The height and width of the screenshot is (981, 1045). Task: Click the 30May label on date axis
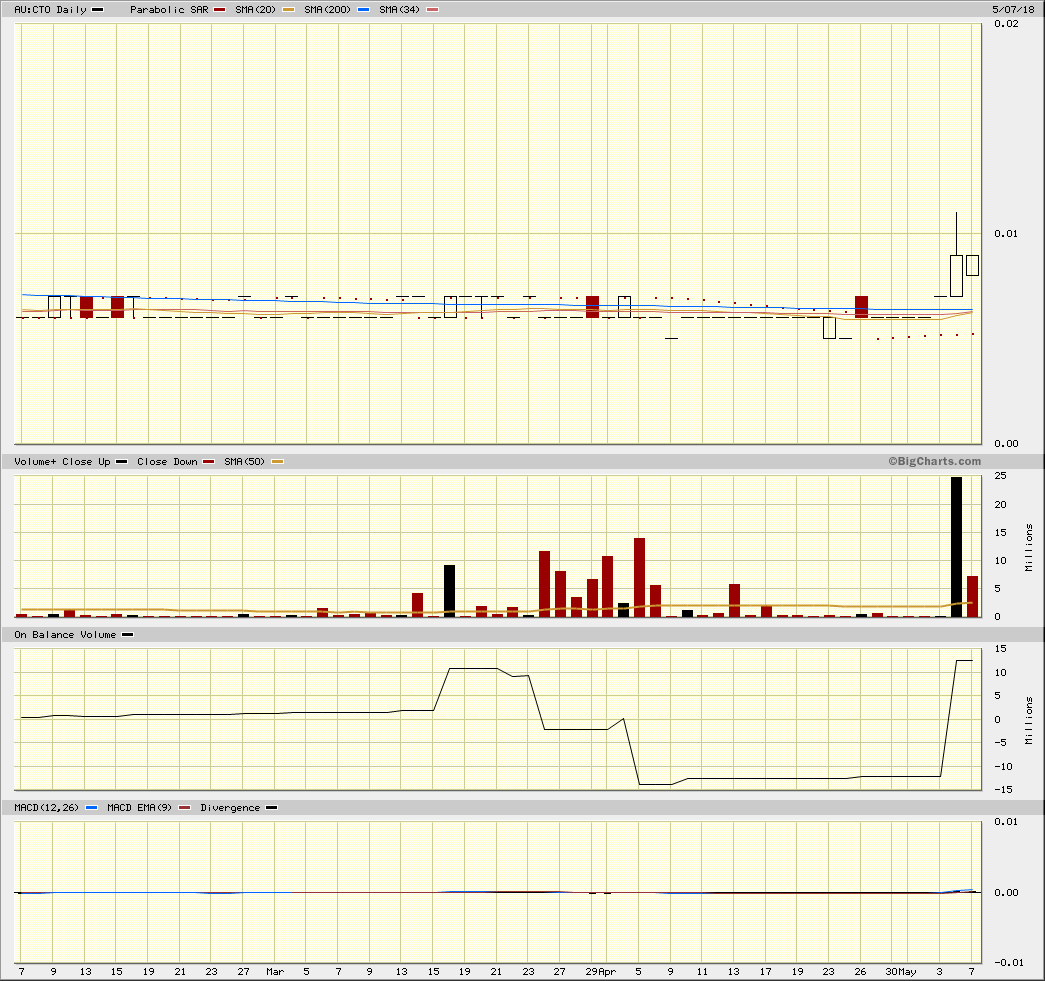[x=900, y=972]
